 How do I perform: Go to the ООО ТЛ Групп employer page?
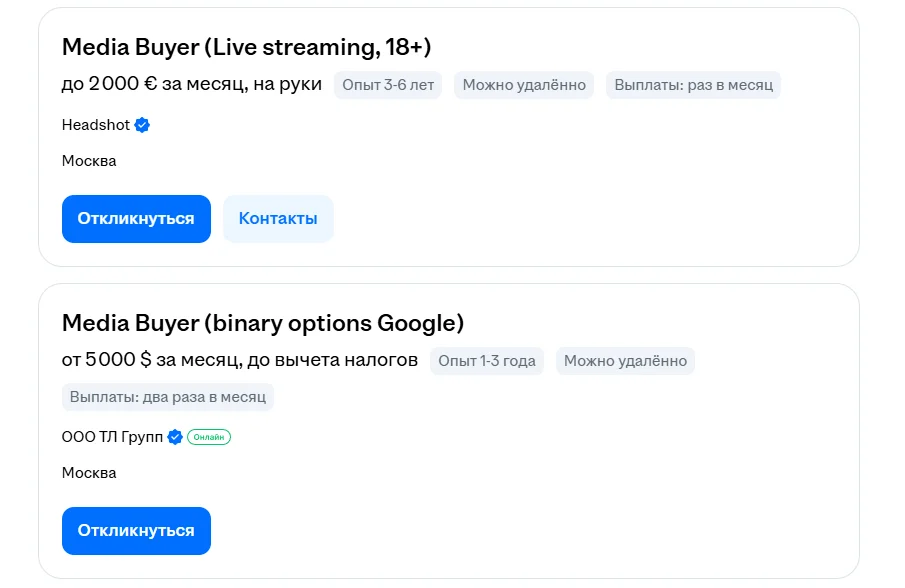click(x=112, y=437)
